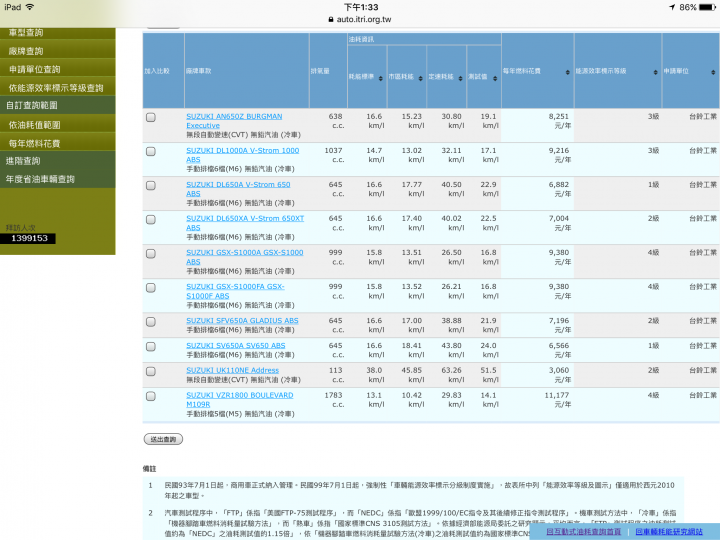Open 每年燃料花費 sidebar item
720x540 pixels.
(x=57, y=143)
